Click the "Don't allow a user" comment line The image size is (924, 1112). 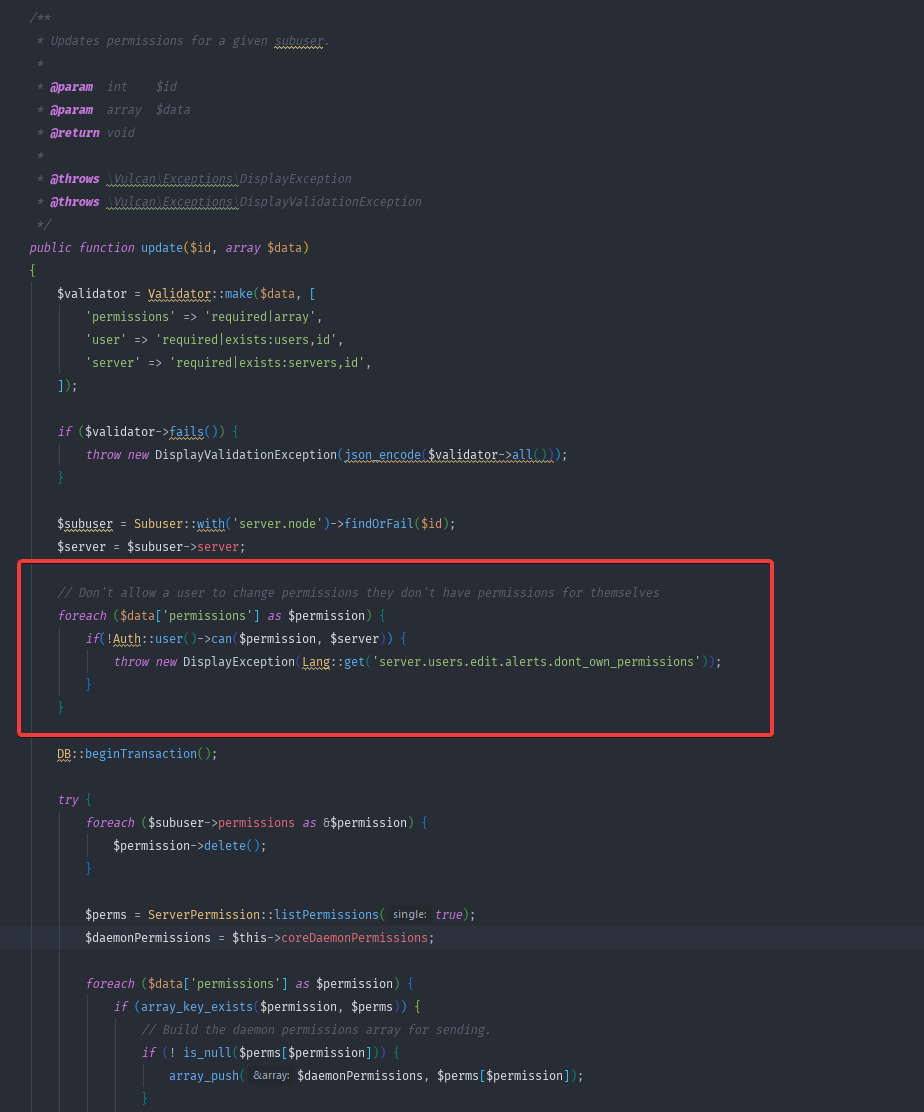coord(358,593)
